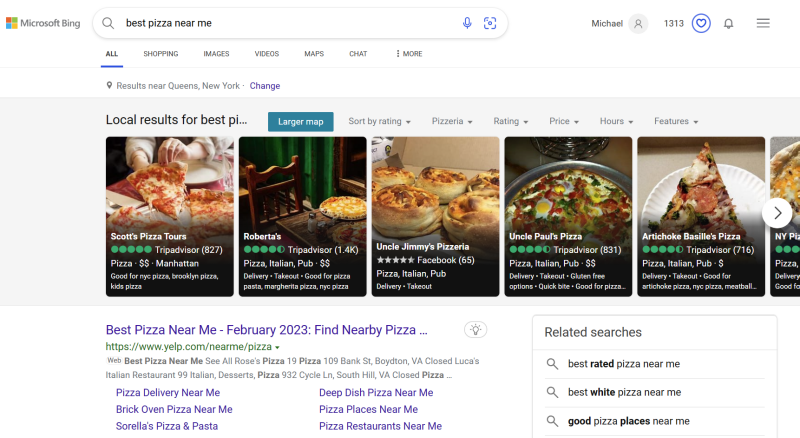Open the Features filter dropdown

(x=676, y=121)
